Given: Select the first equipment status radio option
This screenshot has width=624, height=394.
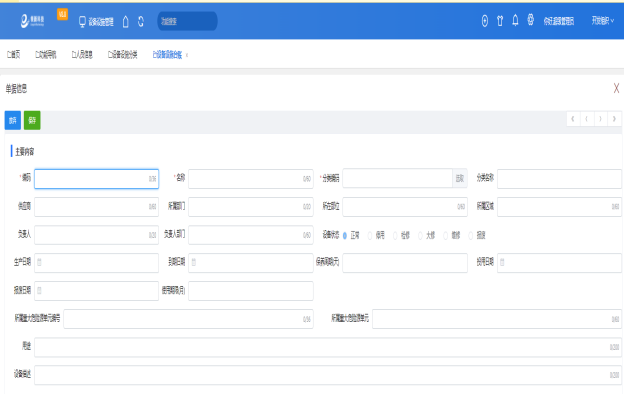Looking at the screenshot, I should tap(345, 236).
